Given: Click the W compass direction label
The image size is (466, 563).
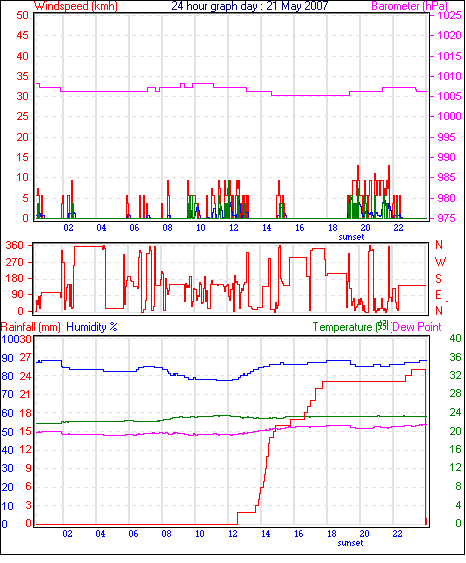Looking at the screenshot, I should click(441, 262).
